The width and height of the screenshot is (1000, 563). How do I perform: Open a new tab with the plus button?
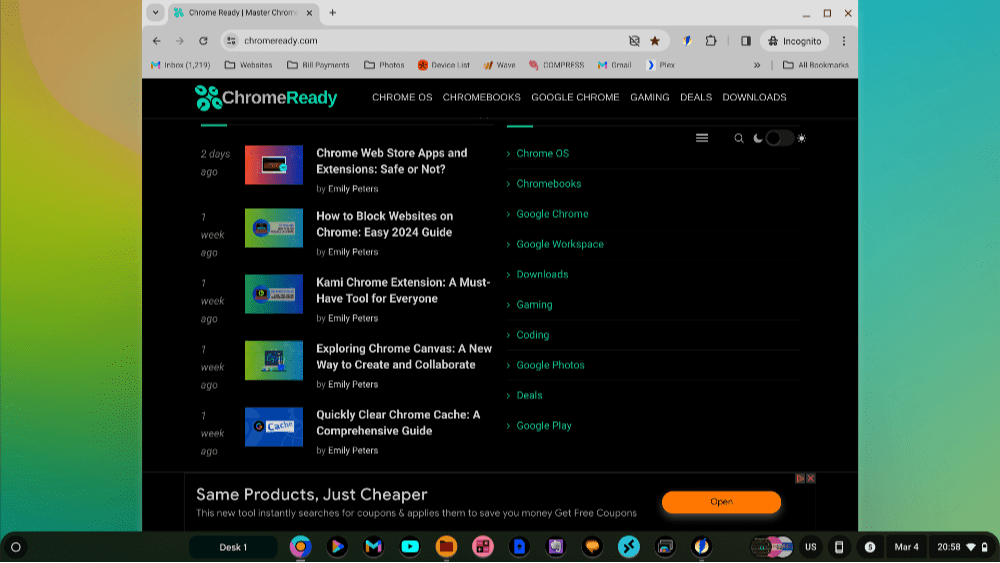(332, 13)
